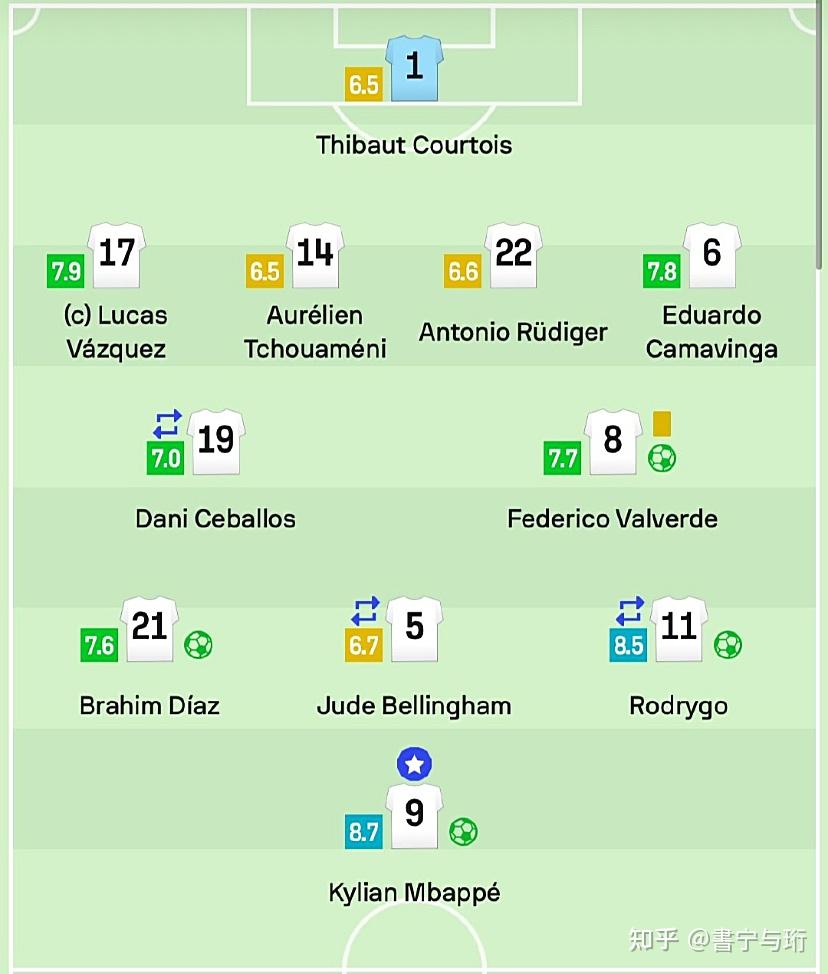Click the substitution arrows next to Jude Bellingham
828x974 pixels.
[x=365, y=611]
